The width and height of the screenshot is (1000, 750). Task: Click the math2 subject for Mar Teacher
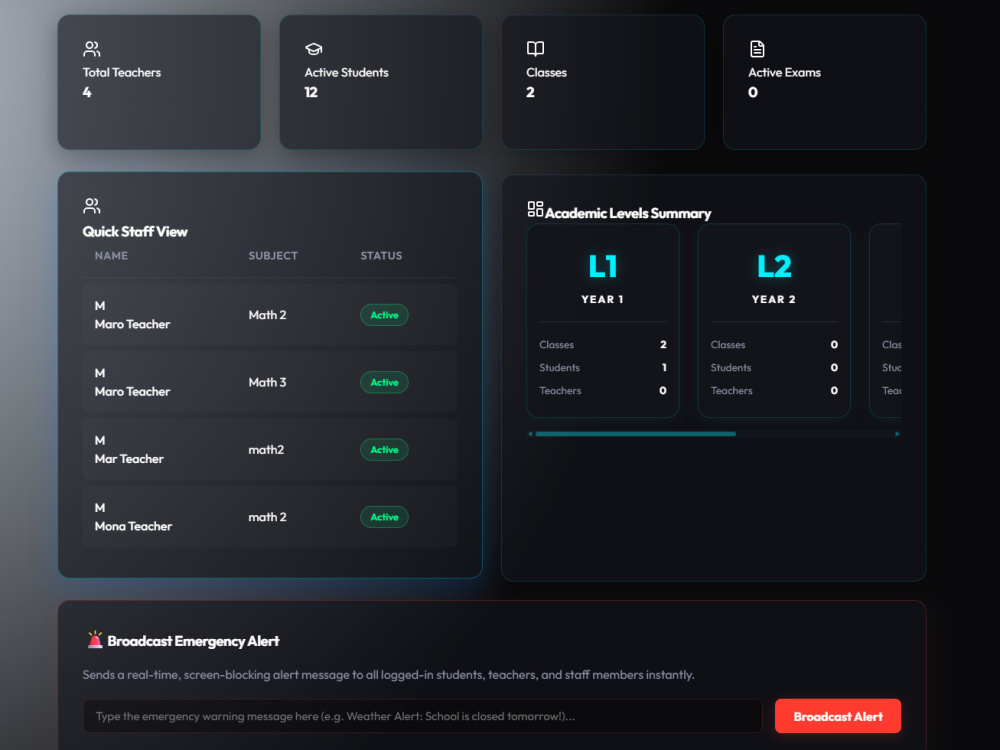(x=266, y=450)
